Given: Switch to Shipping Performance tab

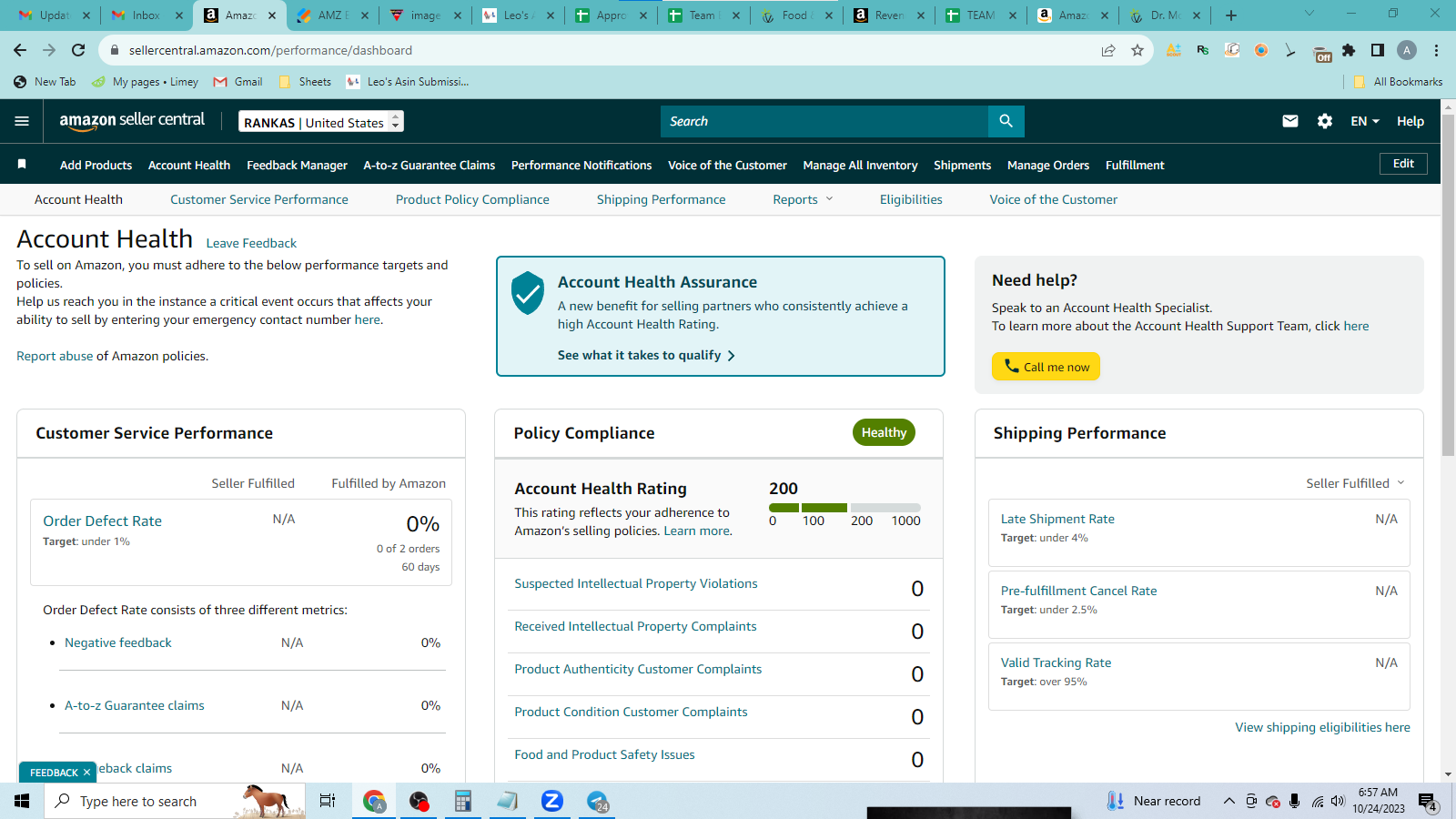Looking at the screenshot, I should [x=662, y=199].
